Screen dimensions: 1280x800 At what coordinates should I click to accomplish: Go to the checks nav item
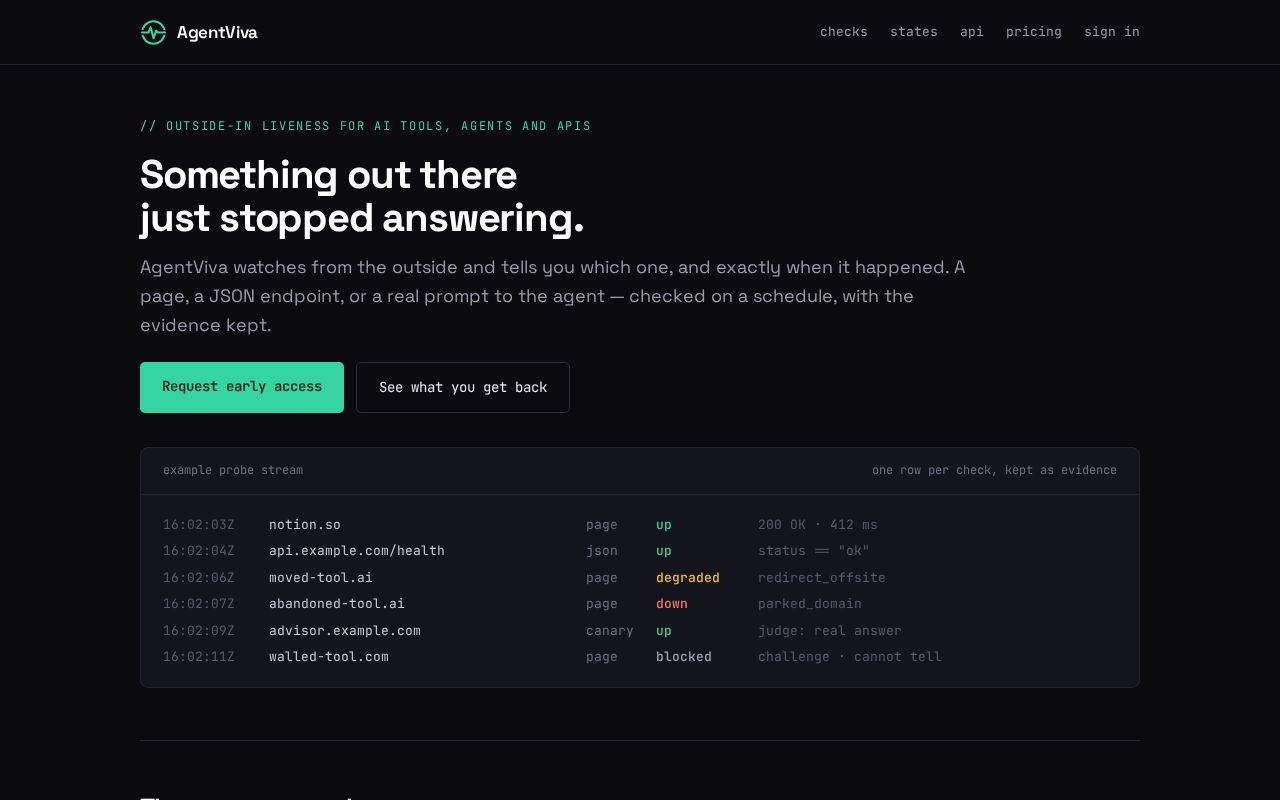(x=844, y=32)
